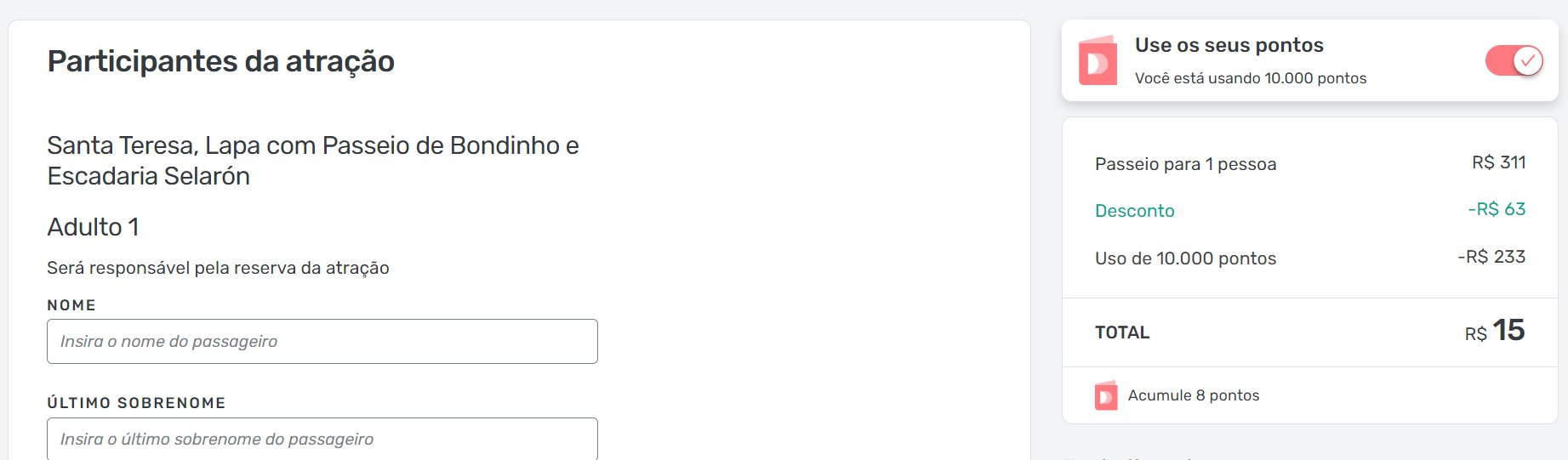Click the points logo in Use os seus pontos
The image size is (1568, 460).
1098,60
